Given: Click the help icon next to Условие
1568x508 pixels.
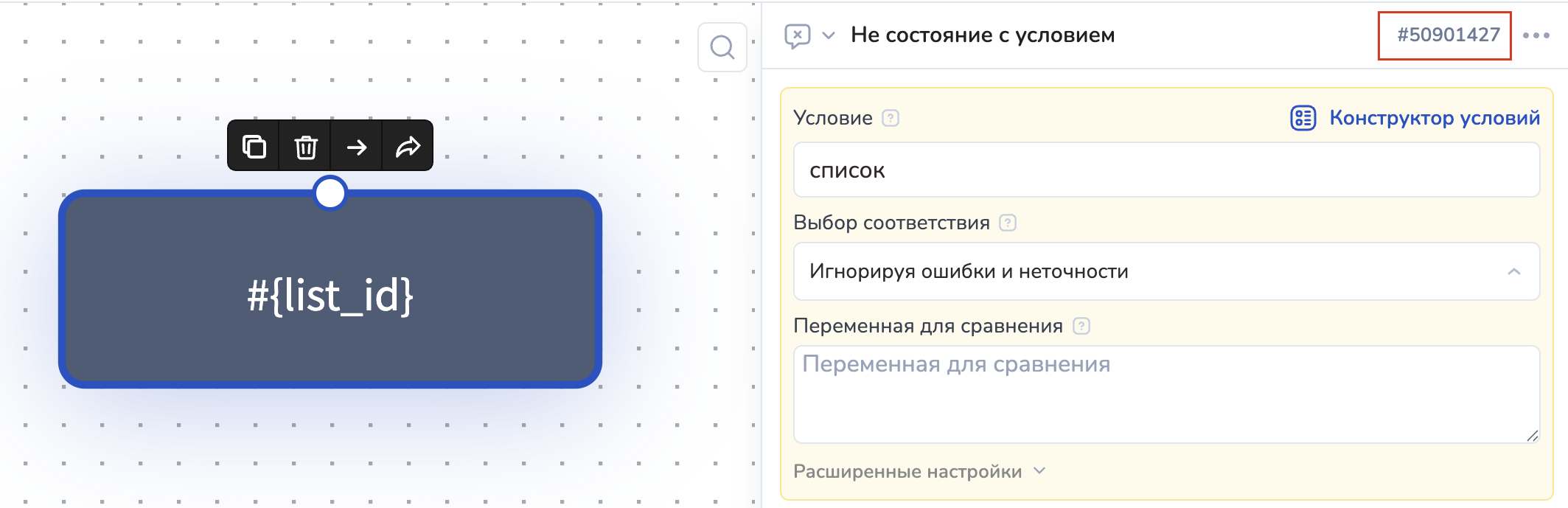Looking at the screenshot, I should point(891,118).
